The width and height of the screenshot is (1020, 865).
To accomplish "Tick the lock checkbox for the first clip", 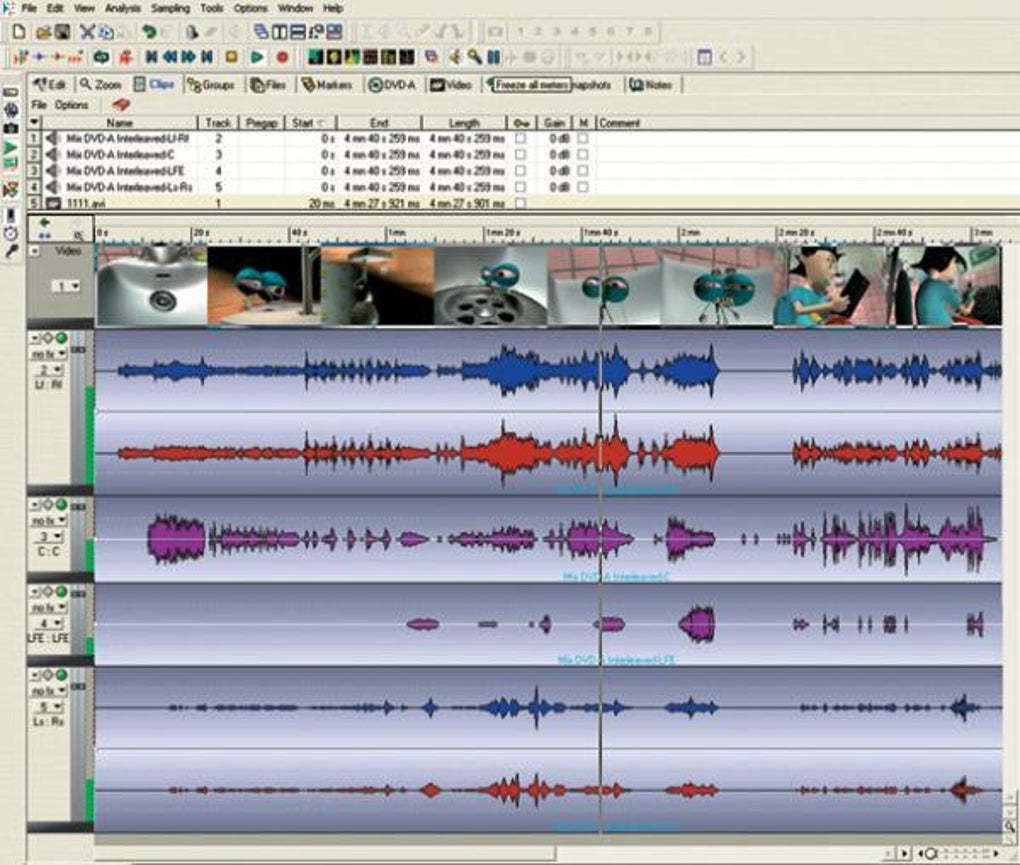I will coord(519,139).
